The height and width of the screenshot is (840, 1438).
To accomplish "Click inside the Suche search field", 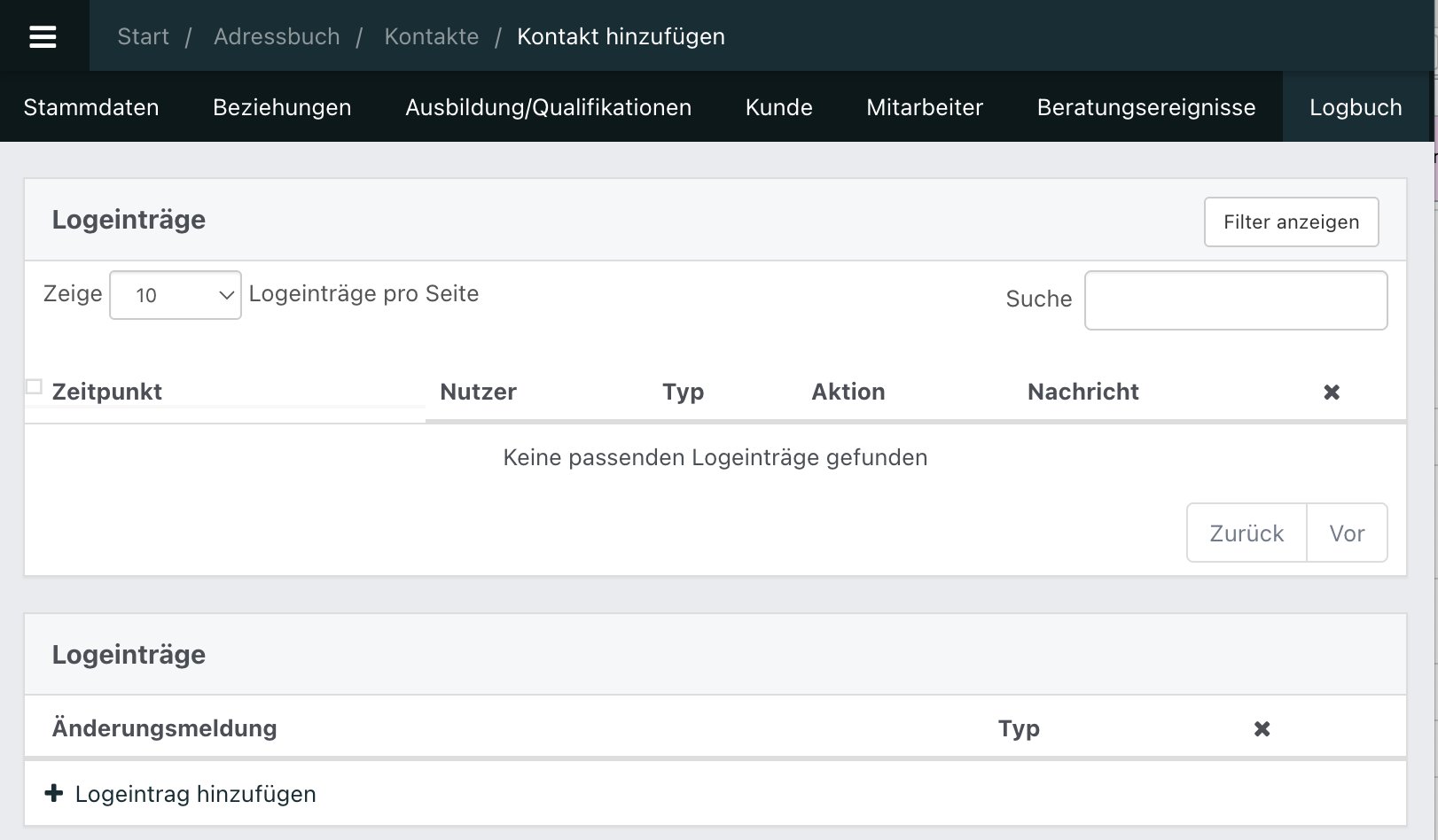I will click(x=1235, y=299).
